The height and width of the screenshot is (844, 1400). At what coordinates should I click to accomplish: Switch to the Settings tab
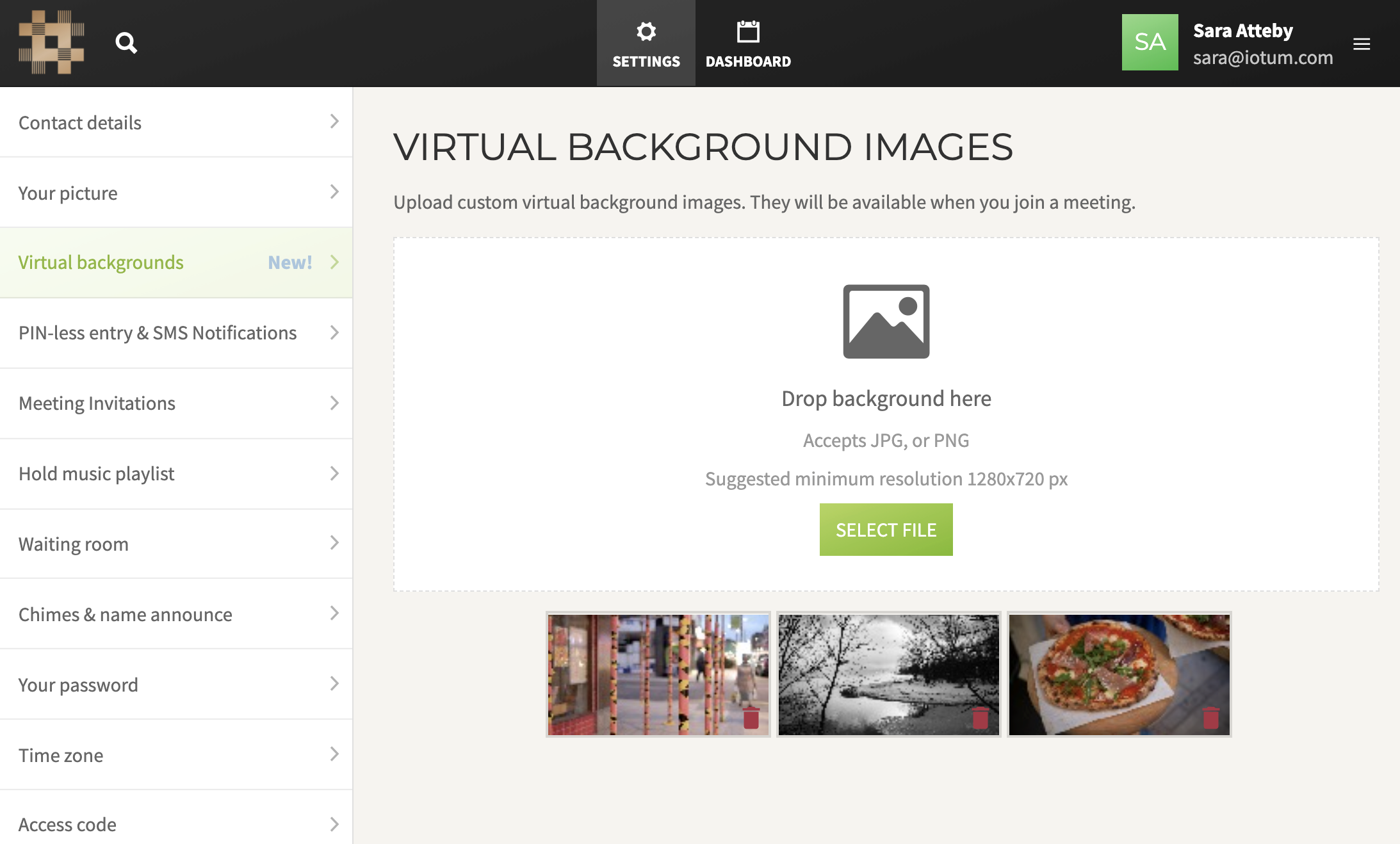[x=646, y=44]
